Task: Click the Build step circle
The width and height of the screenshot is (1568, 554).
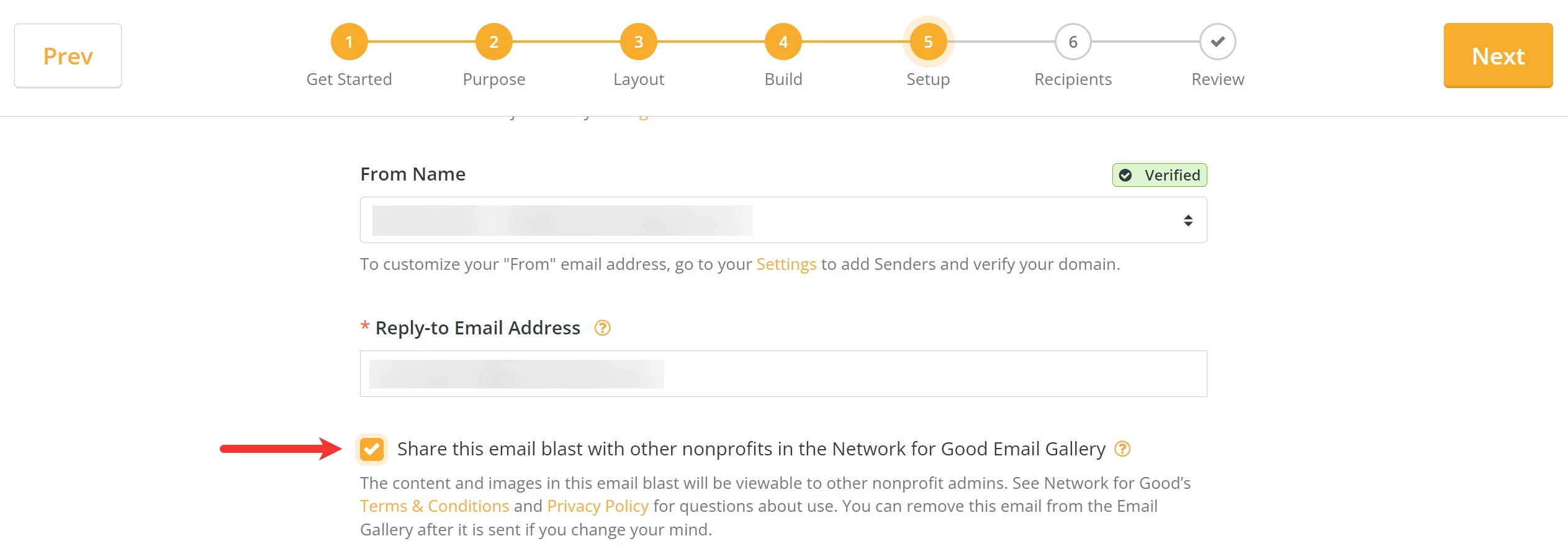Action: tap(783, 42)
